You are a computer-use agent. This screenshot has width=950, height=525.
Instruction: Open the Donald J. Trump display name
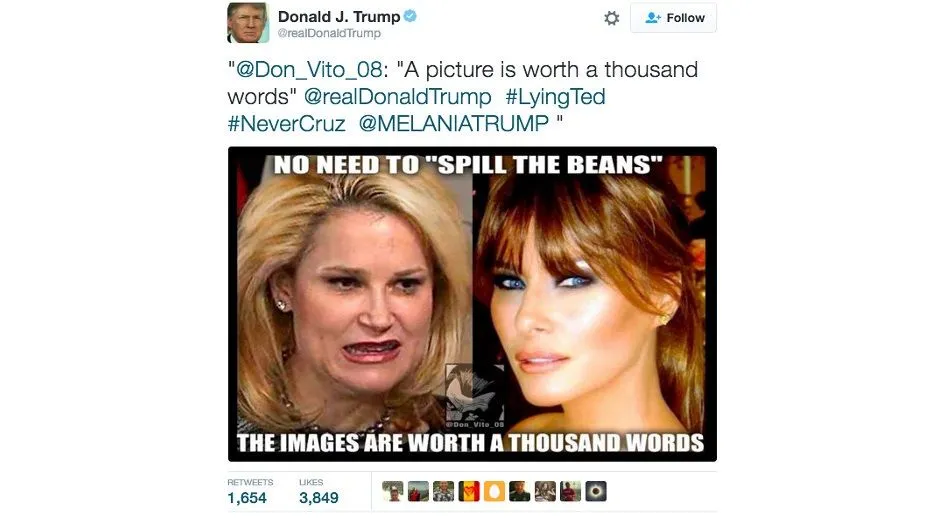pyautogui.click(x=339, y=17)
